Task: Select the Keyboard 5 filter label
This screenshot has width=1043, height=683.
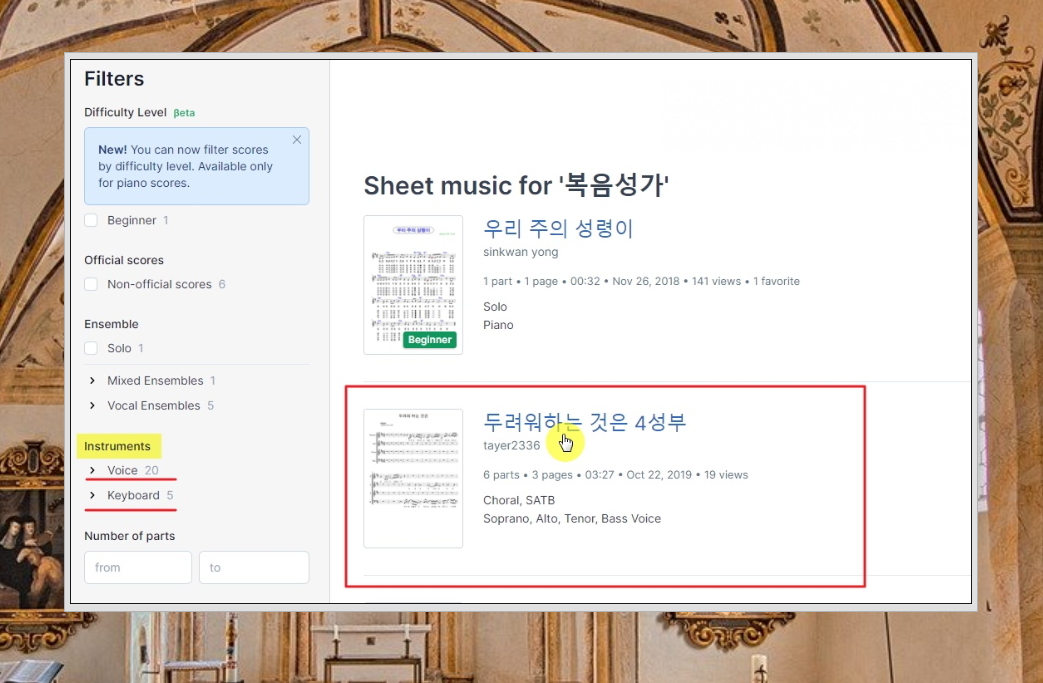Action: coord(140,495)
